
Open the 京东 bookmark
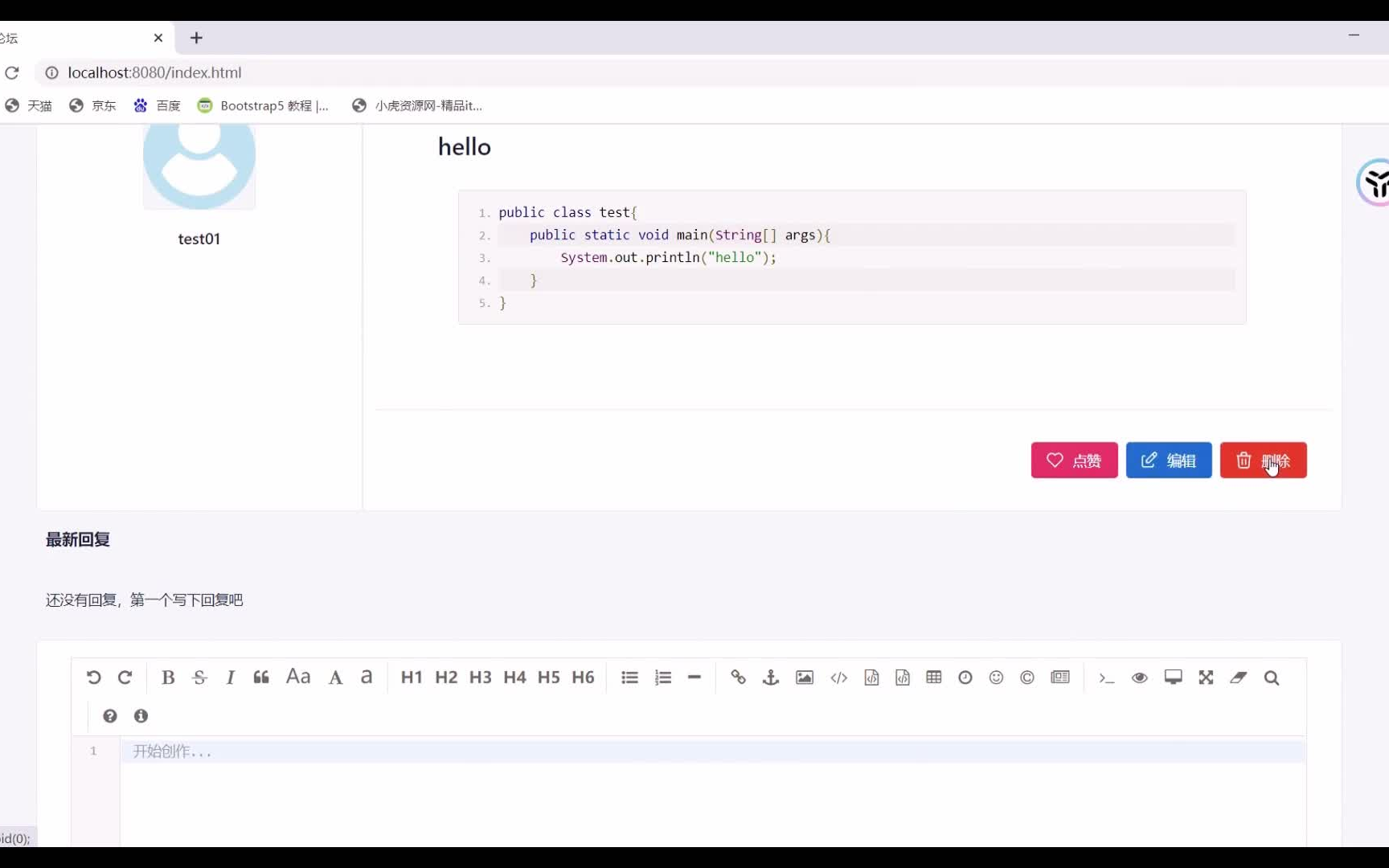[x=93, y=105]
